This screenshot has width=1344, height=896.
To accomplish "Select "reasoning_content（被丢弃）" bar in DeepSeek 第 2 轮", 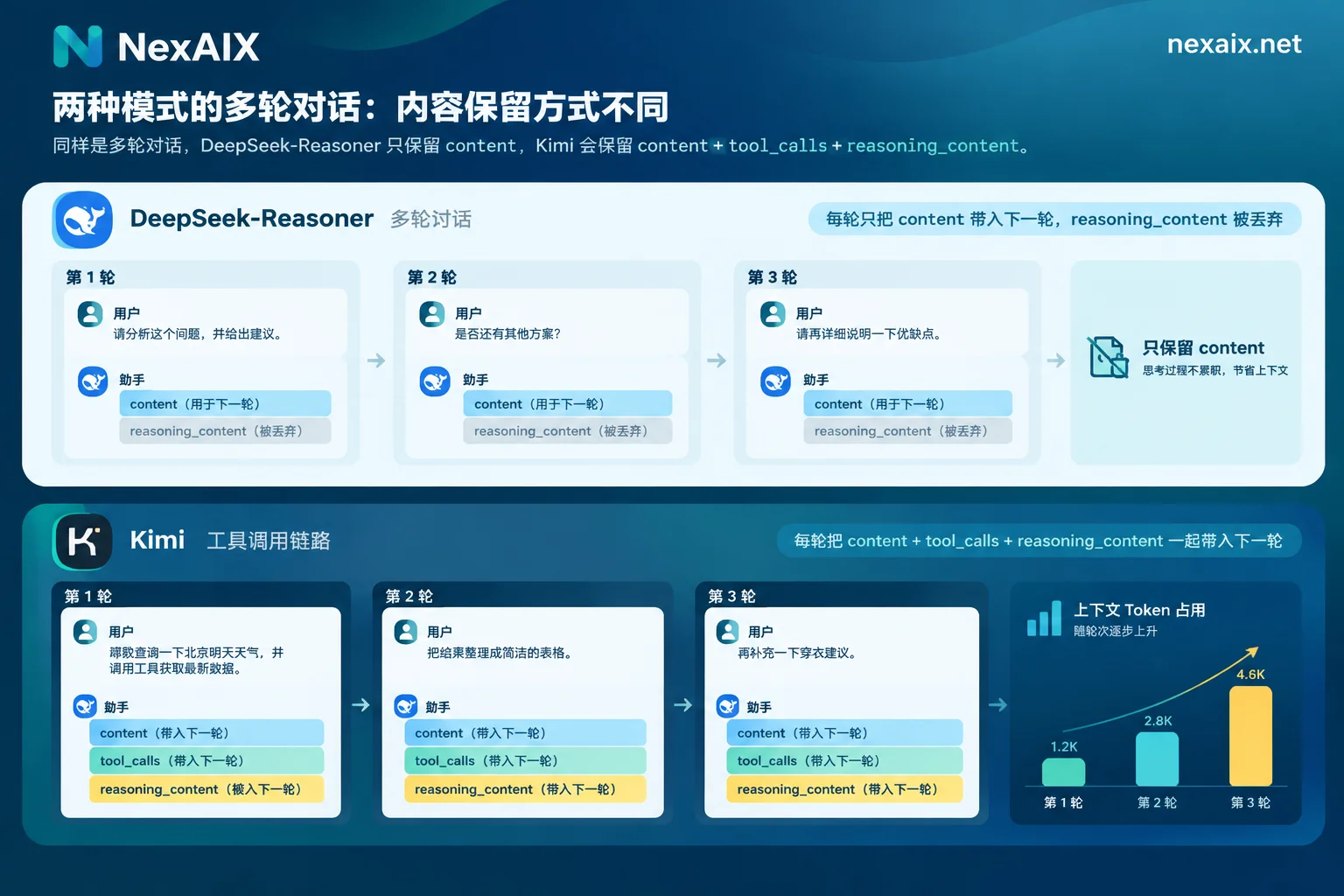I will [x=568, y=430].
